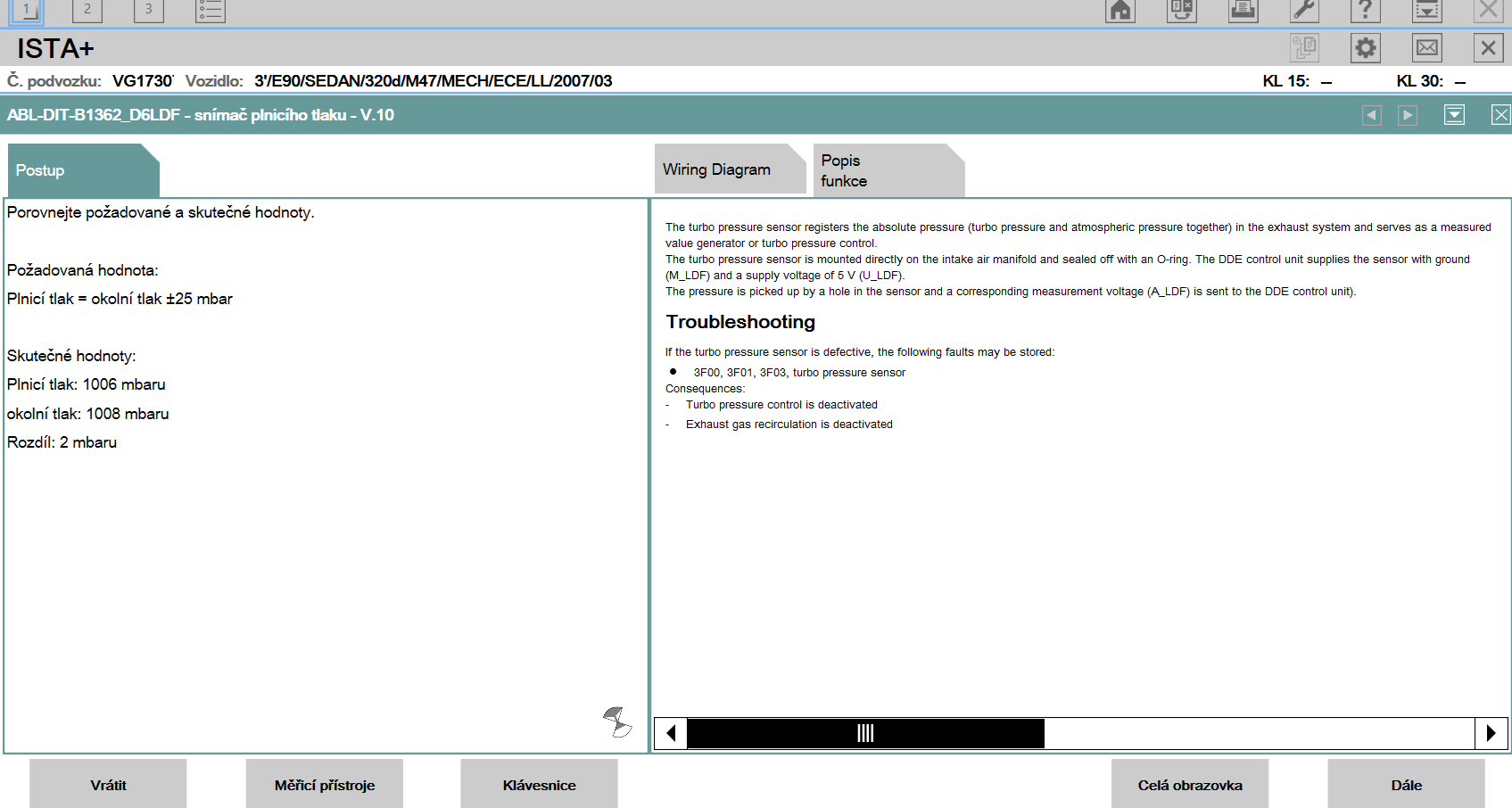
Task: Open the Klávesnice keyboard
Action: (x=539, y=784)
